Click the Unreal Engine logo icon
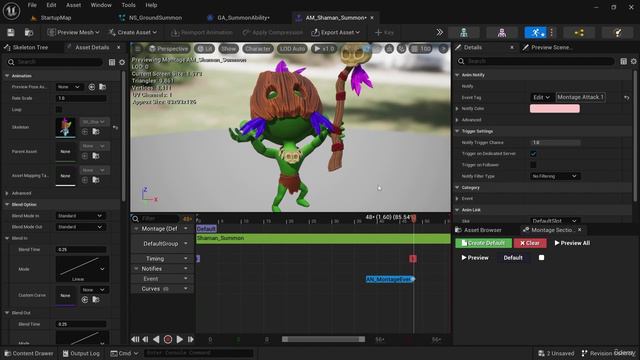Viewport: 640px width, 360px height. tap(11, 11)
